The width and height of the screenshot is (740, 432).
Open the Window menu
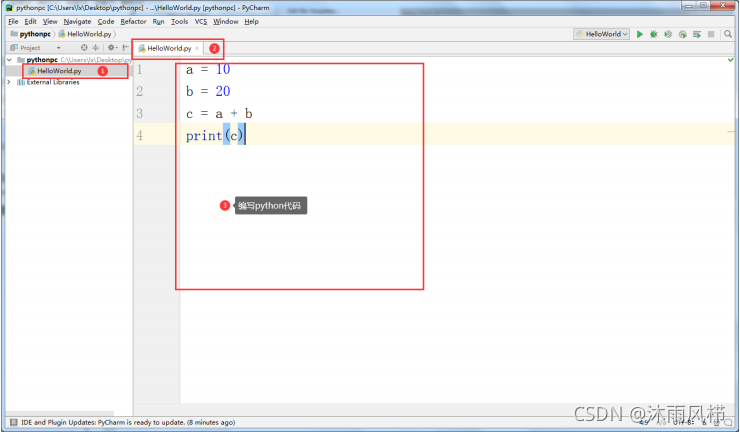[x=225, y=21]
